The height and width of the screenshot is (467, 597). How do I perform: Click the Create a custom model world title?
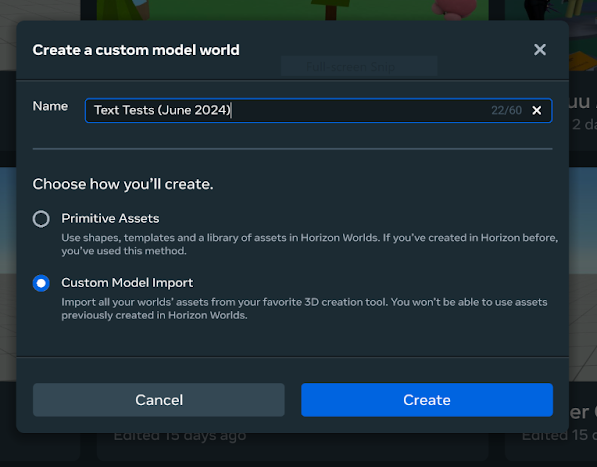(x=136, y=50)
